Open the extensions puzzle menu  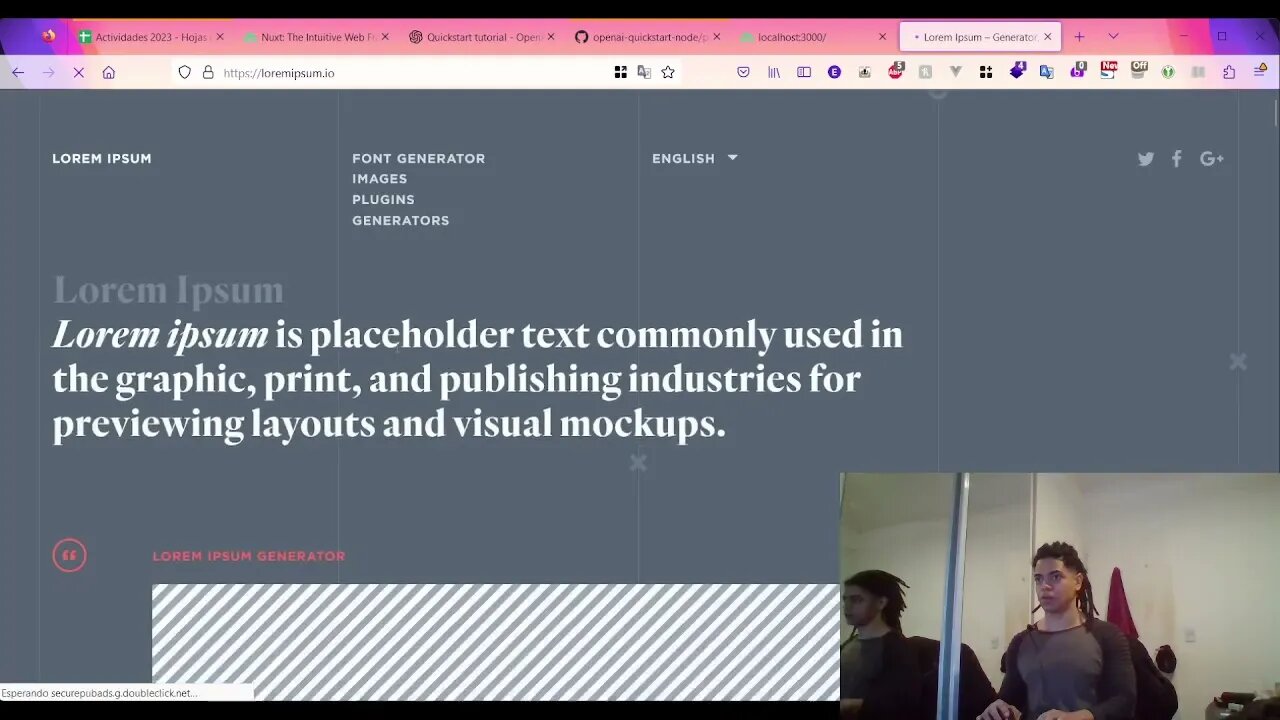coord(1229,72)
